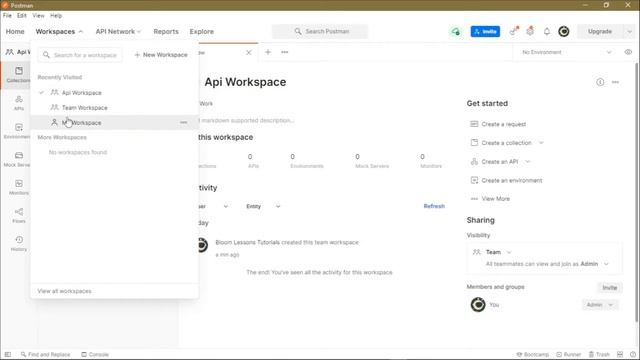Open the Console in status bar
Viewport: 640px width, 360px height.
[x=95, y=354]
